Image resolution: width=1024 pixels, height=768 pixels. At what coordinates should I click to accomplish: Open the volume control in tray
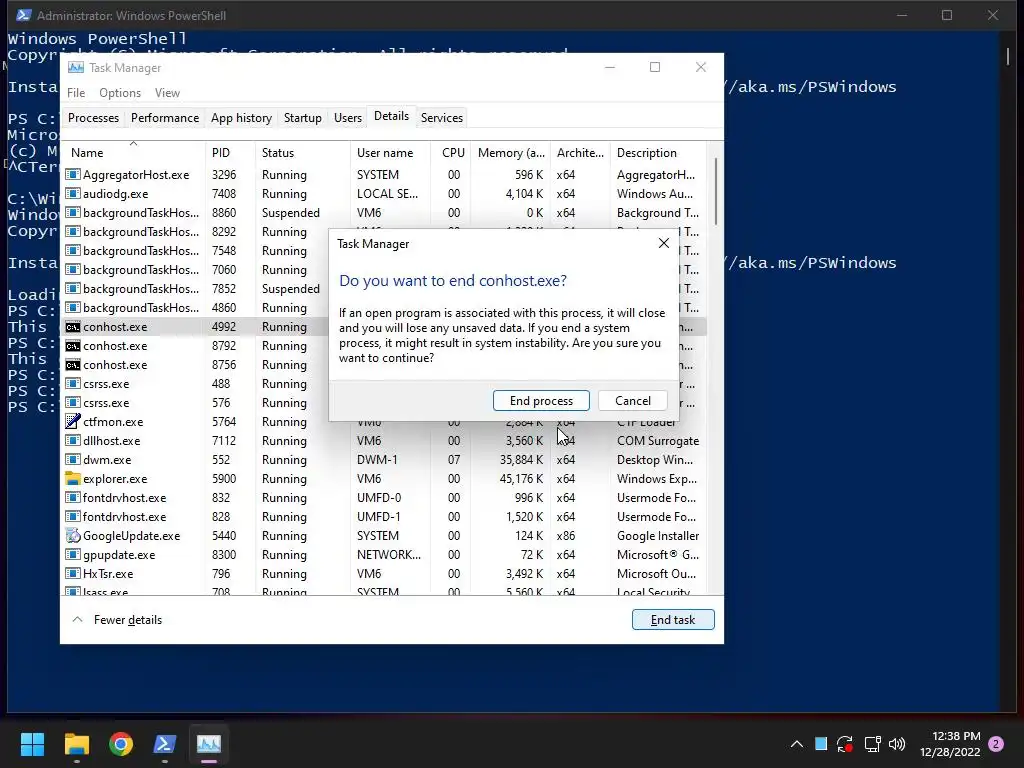click(897, 744)
